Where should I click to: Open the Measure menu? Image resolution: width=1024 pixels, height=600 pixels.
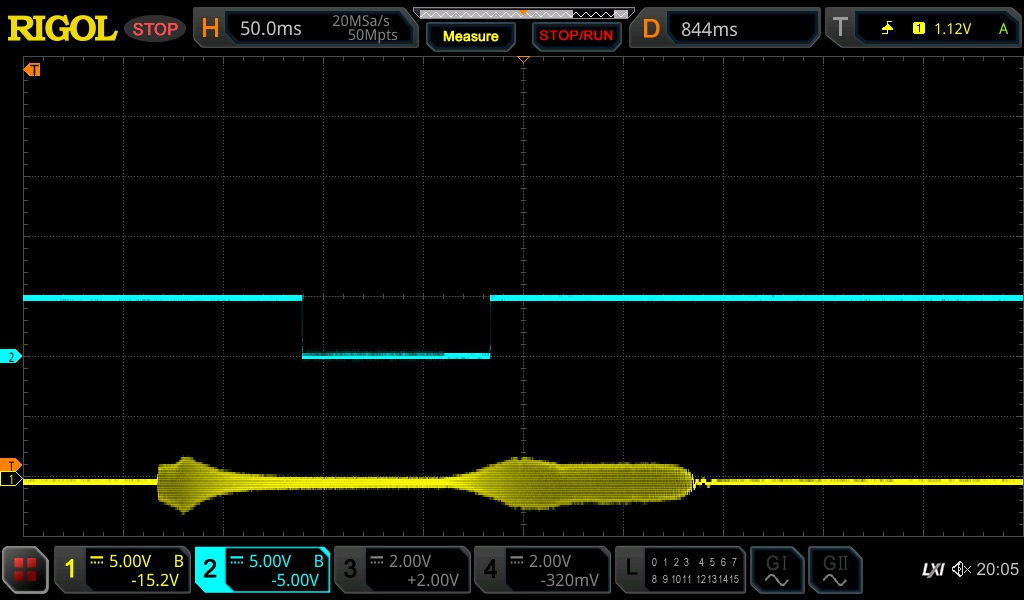tap(470, 36)
